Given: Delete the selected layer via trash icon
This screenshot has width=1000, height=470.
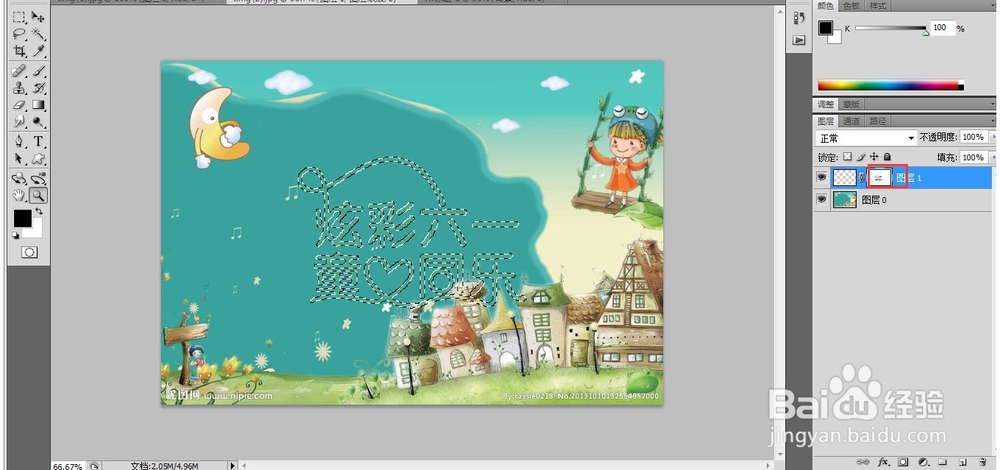Looking at the screenshot, I should [983, 461].
